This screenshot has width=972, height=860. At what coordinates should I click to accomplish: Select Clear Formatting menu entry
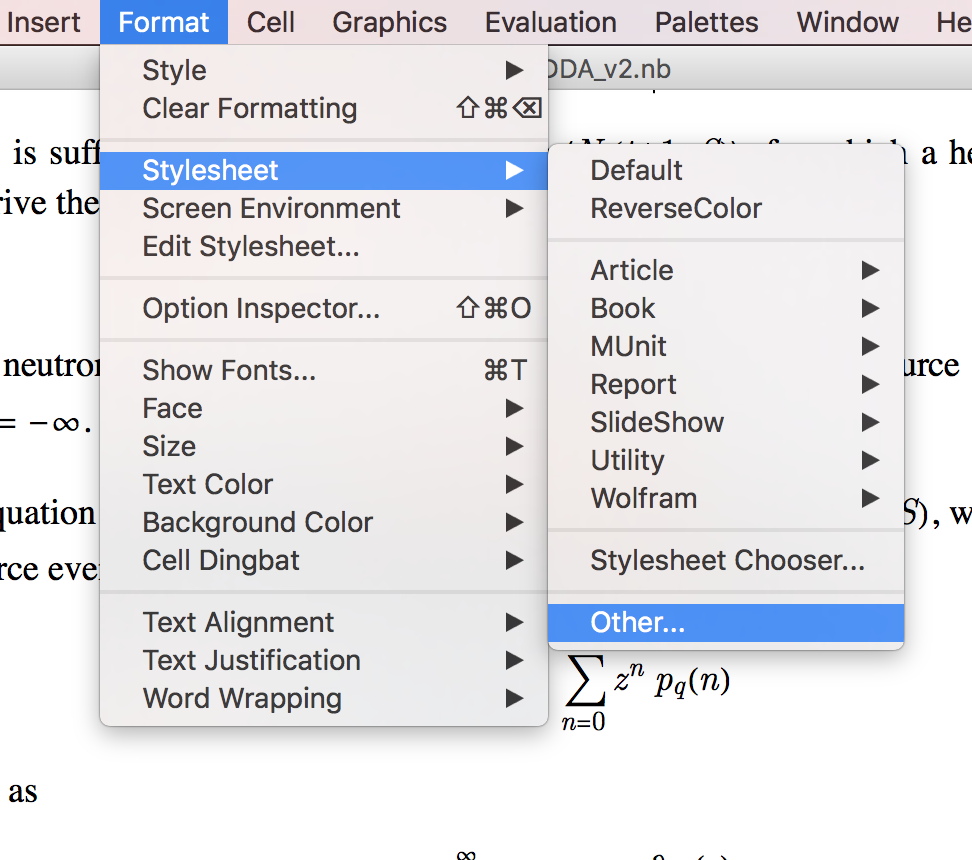[250, 109]
